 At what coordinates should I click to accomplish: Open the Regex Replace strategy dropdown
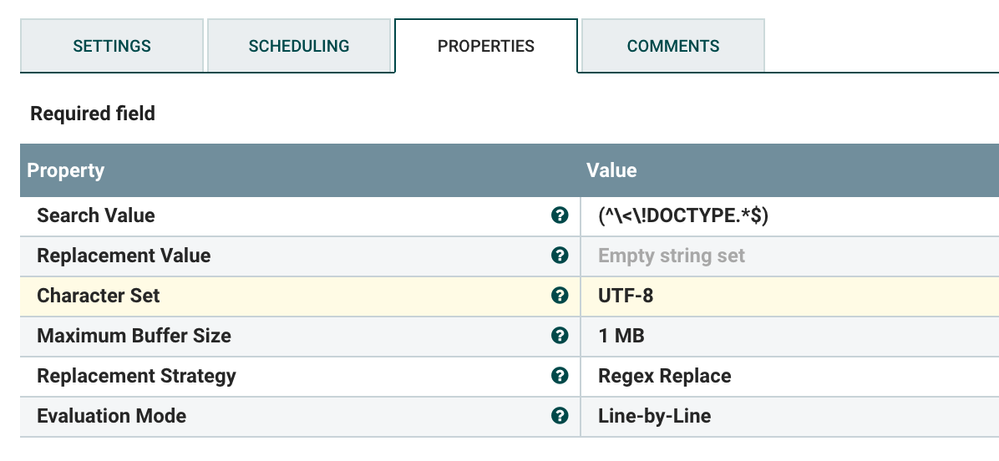(x=664, y=376)
